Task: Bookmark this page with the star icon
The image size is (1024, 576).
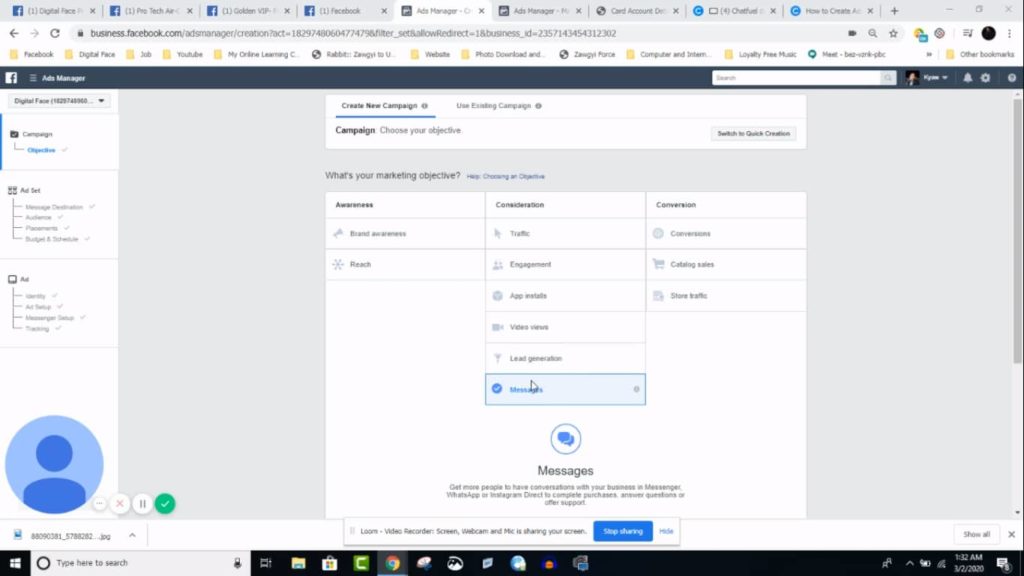Action: [893, 33]
